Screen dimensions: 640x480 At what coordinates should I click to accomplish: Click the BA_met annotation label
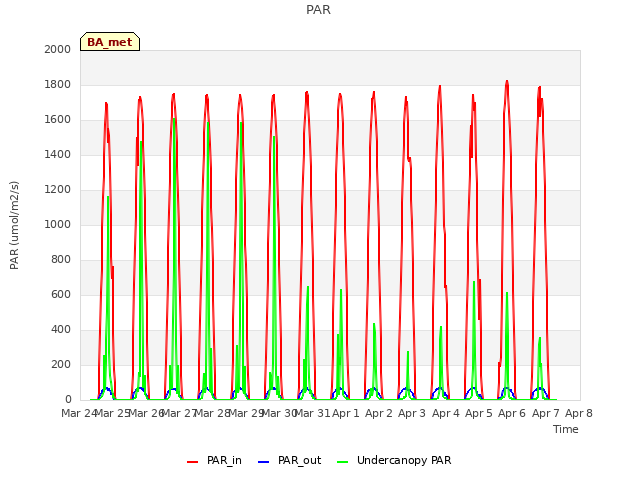[110, 42]
